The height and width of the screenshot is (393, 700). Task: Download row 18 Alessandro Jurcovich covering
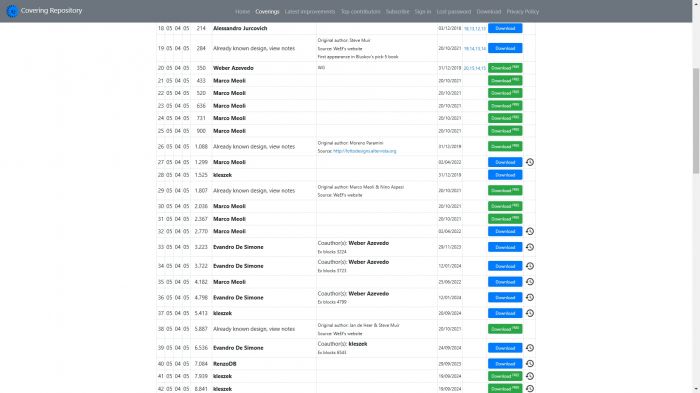(505, 28)
